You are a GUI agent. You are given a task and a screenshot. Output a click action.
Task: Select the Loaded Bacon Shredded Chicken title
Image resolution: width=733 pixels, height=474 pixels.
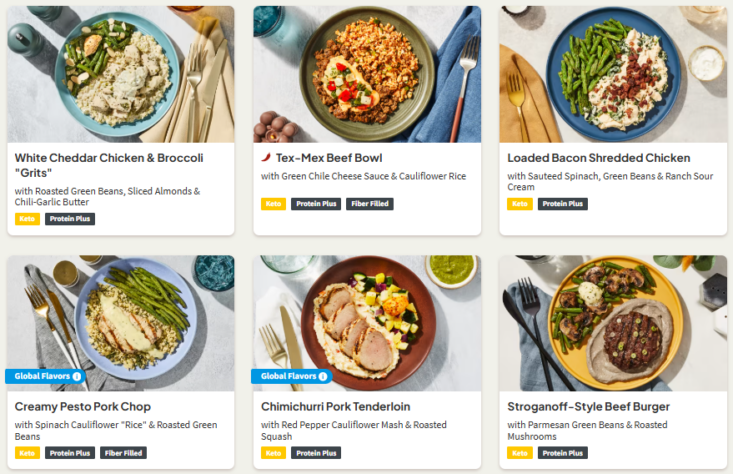[x=598, y=158]
